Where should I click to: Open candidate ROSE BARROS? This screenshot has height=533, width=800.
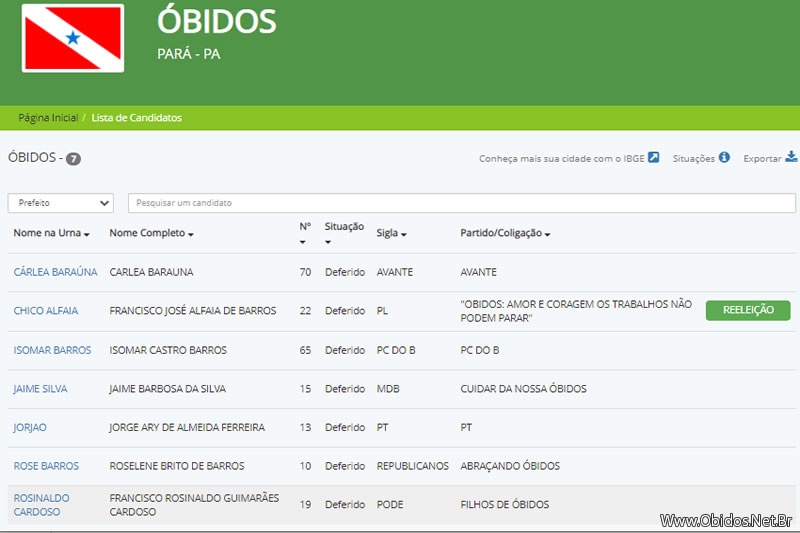pos(46,466)
